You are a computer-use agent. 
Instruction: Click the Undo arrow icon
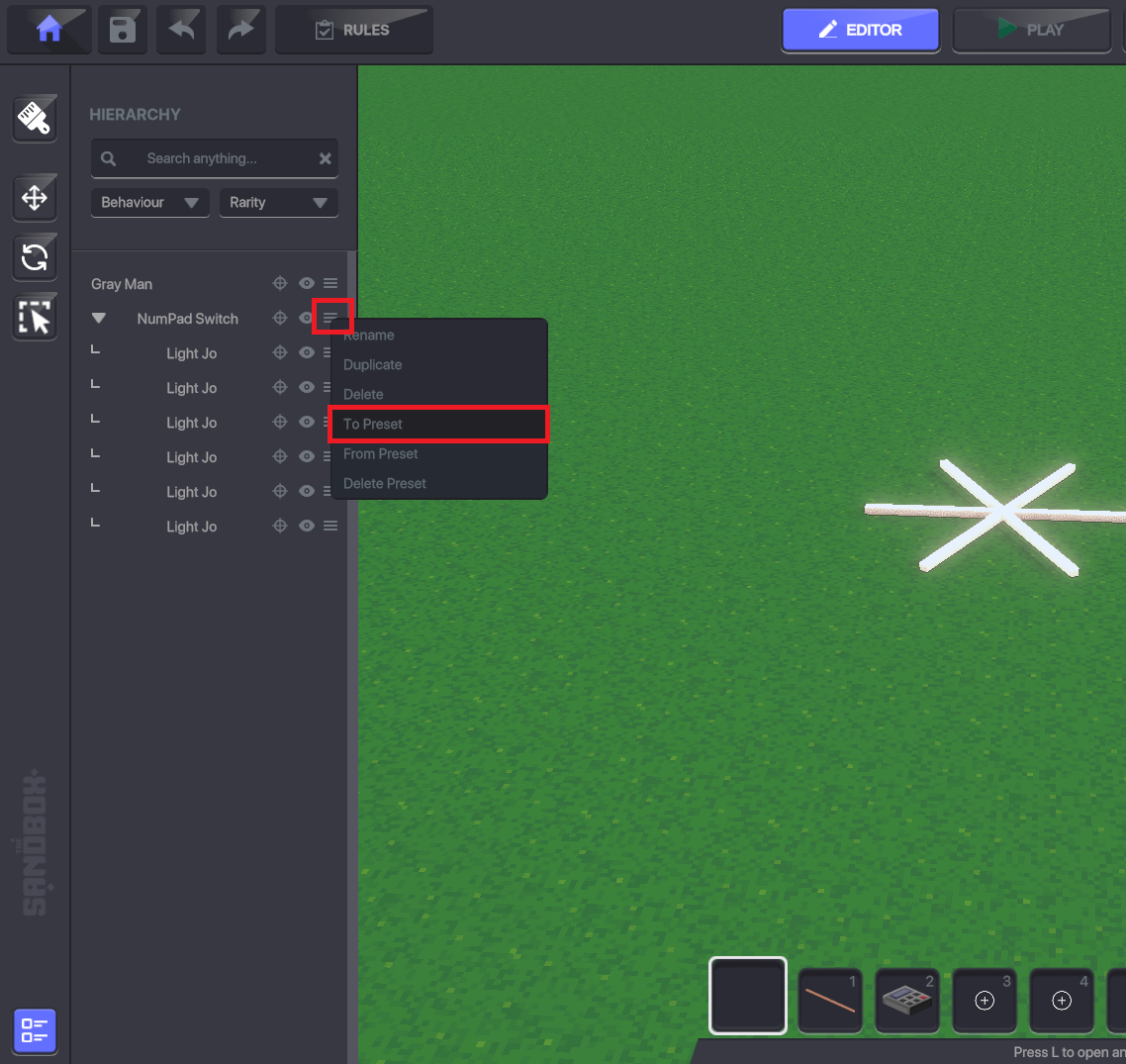click(182, 30)
